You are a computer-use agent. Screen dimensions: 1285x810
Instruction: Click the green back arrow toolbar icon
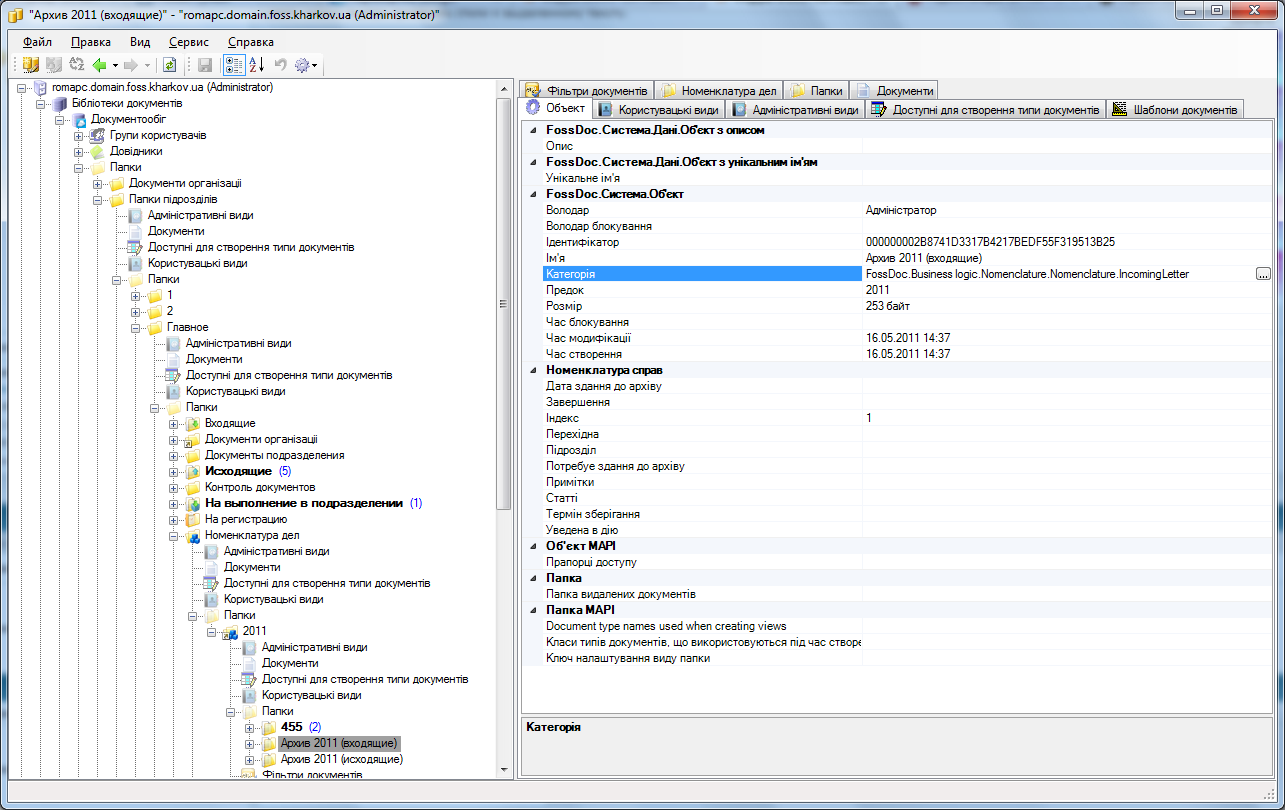point(99,65)
